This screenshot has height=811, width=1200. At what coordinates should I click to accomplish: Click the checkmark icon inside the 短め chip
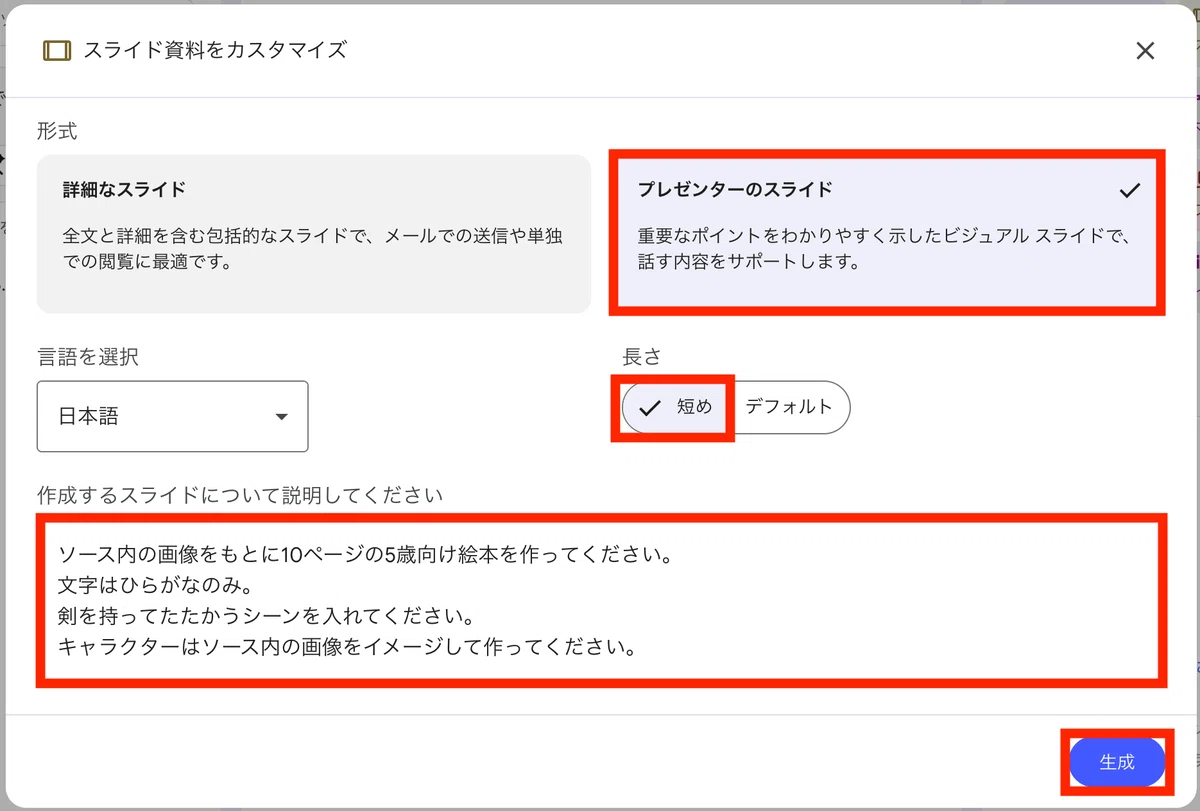click(x=650, y=407)
